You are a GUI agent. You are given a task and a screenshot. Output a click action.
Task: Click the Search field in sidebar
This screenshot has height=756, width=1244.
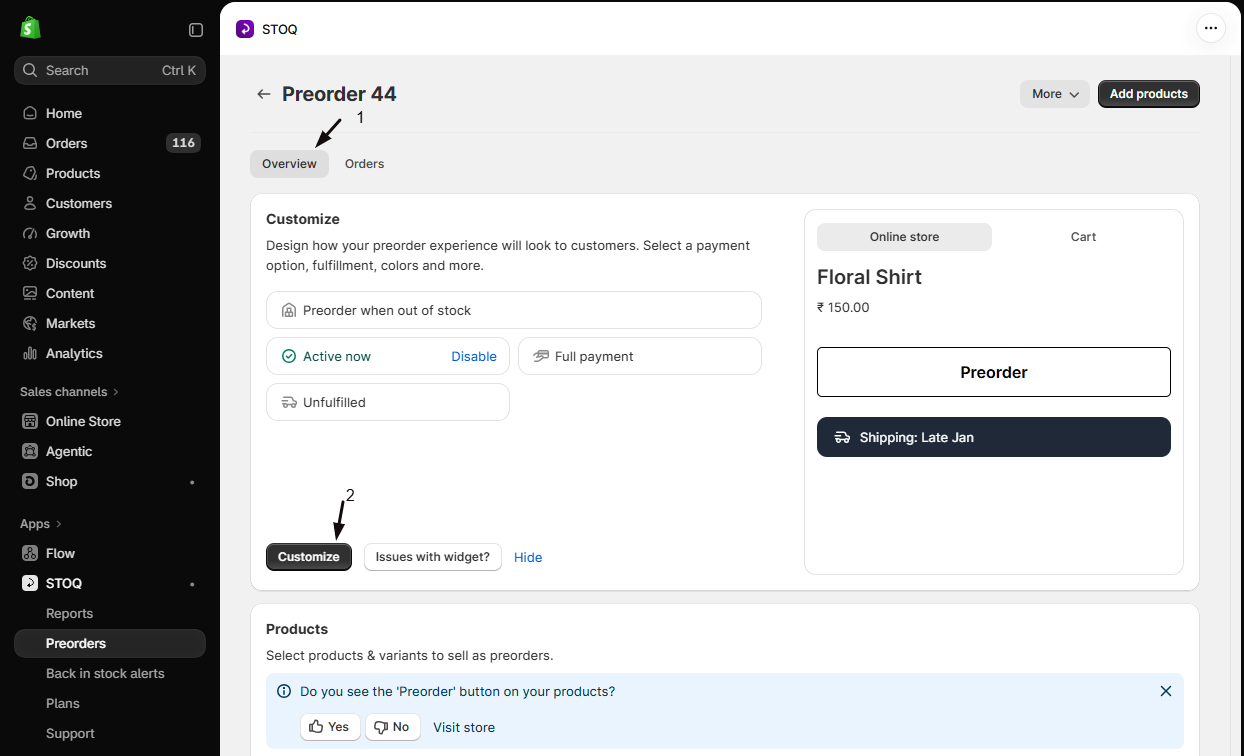coord(110,70)
